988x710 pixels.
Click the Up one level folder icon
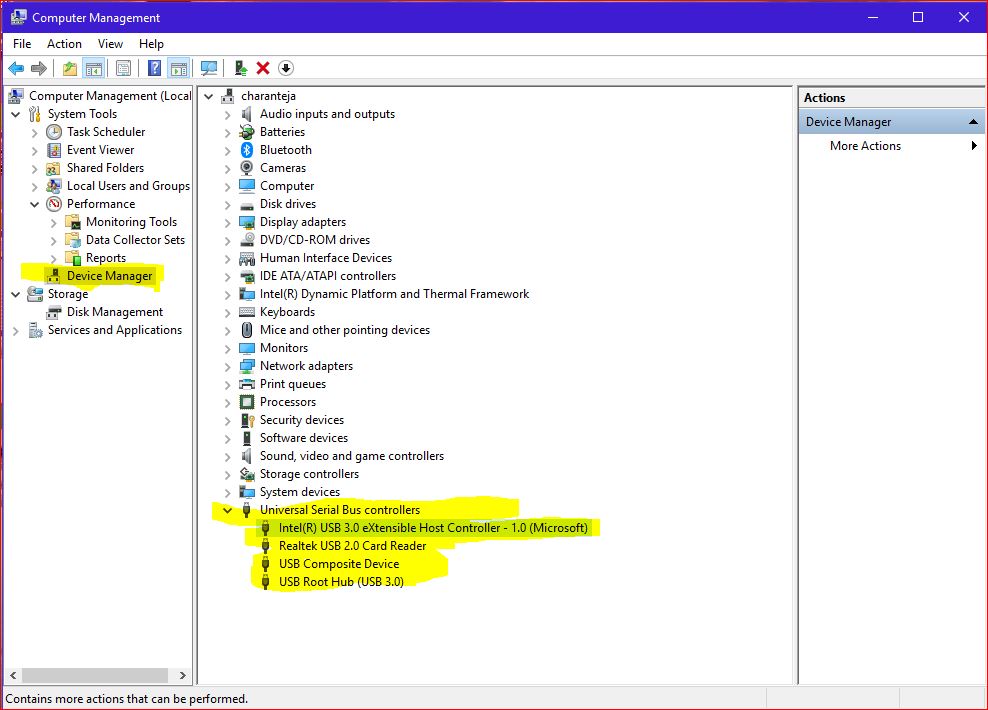point(70,68)
